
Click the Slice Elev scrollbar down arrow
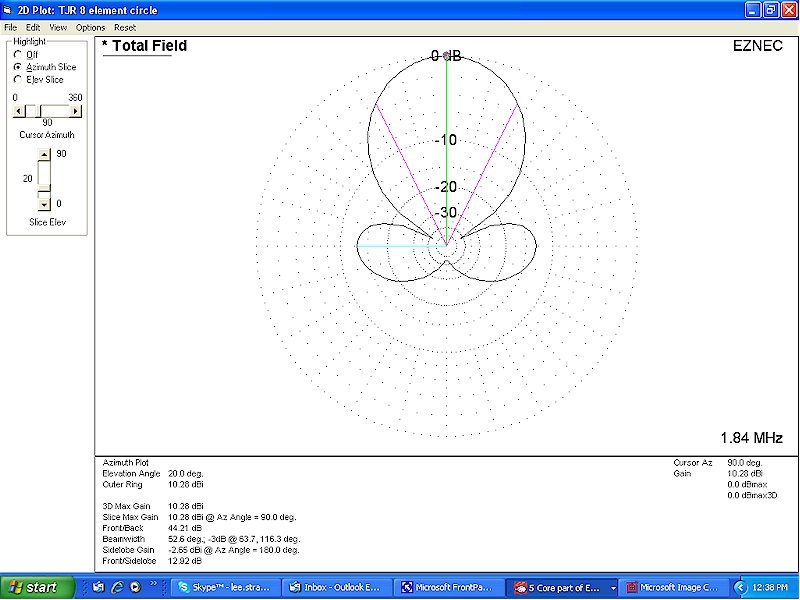(43, 203)
